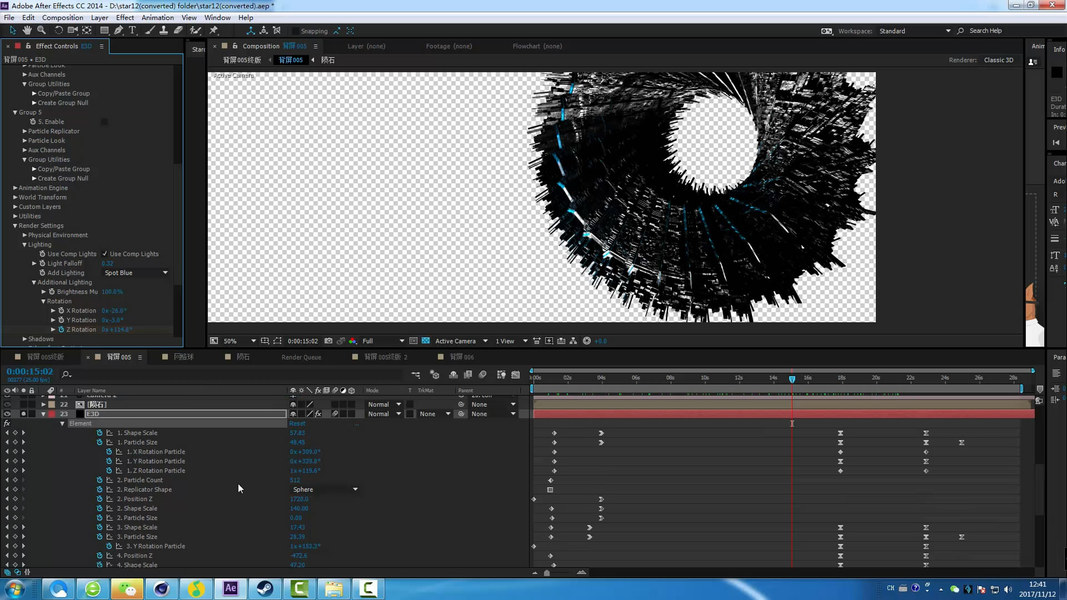The image size is (1067, 600).
Task: Select the Unified Camera tool
Action: pos(72,31)
